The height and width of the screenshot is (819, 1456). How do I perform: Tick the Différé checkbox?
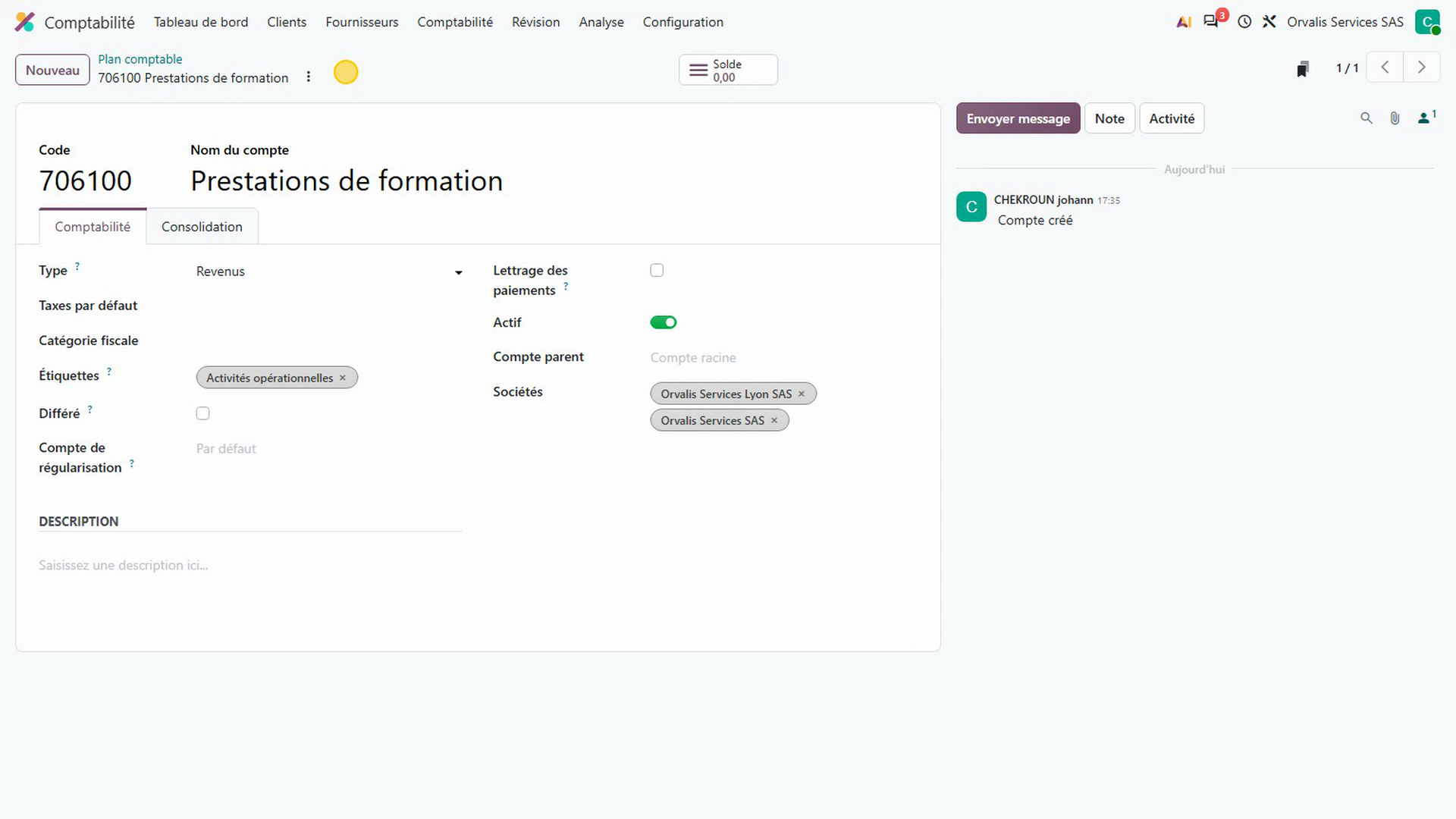[202, 413]
